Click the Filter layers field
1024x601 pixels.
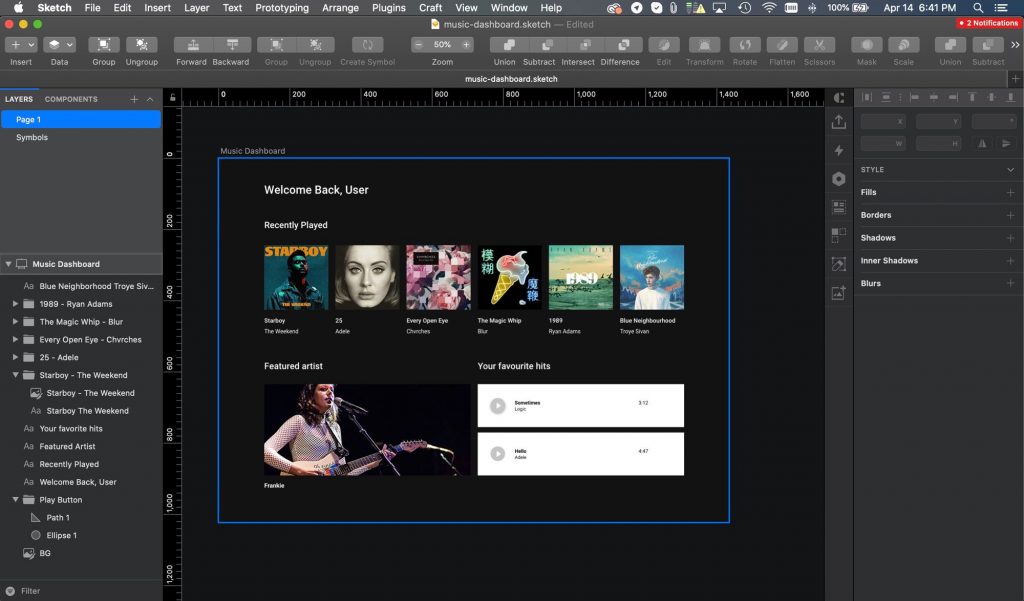pyautogui.click(x=81, y=591)
